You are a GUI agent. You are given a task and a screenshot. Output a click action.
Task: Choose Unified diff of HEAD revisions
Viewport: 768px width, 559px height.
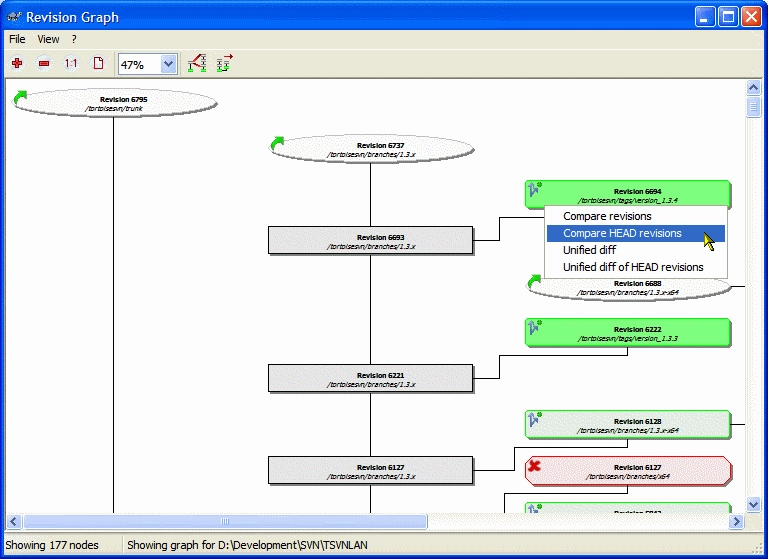click(x=633, y=267)
